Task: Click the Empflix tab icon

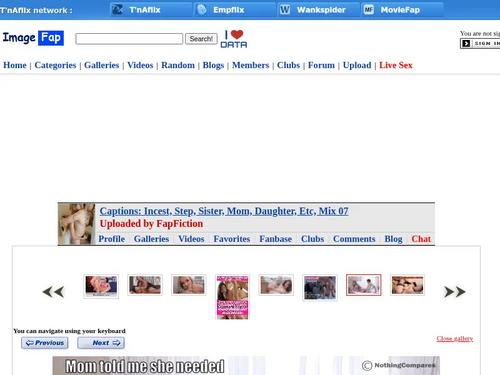Action: pos(202,10)
